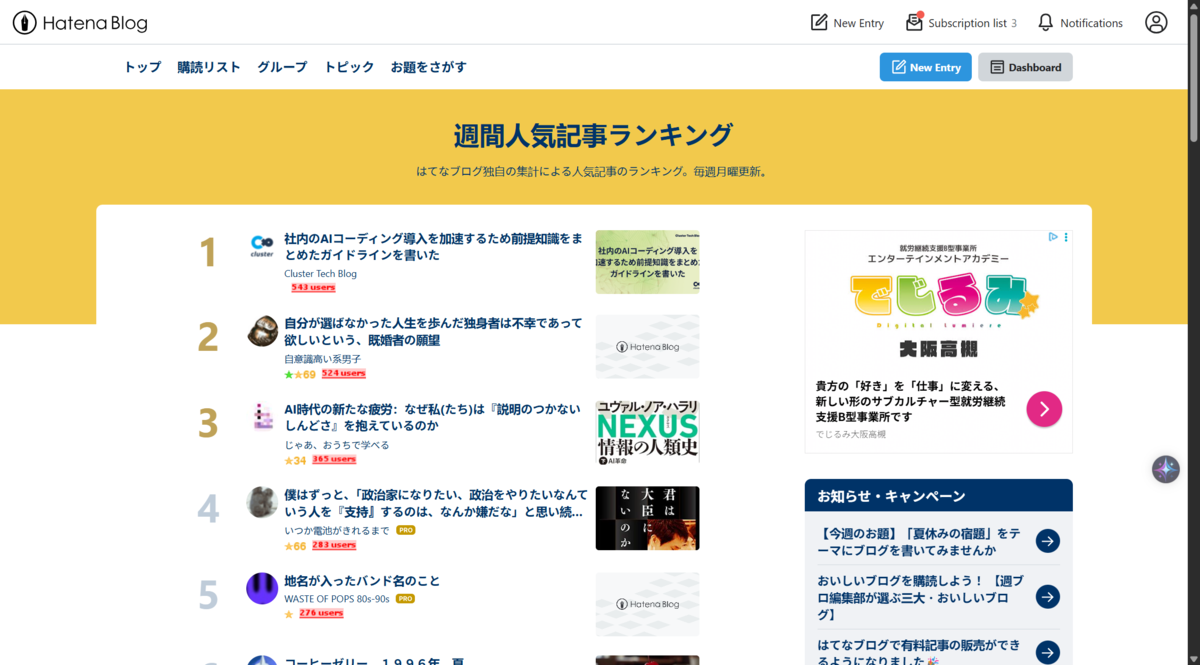The image size is (1200, 665).
Task: Click the avatar of じゃあ、おうちで学べる blog
Action: 262,416
